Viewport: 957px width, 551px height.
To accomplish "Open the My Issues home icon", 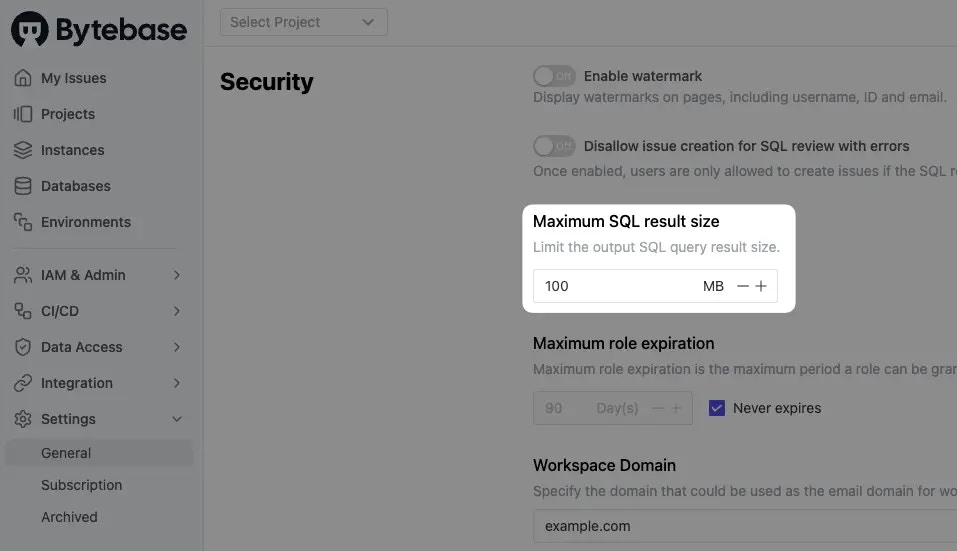I will [x=23, y=78].
